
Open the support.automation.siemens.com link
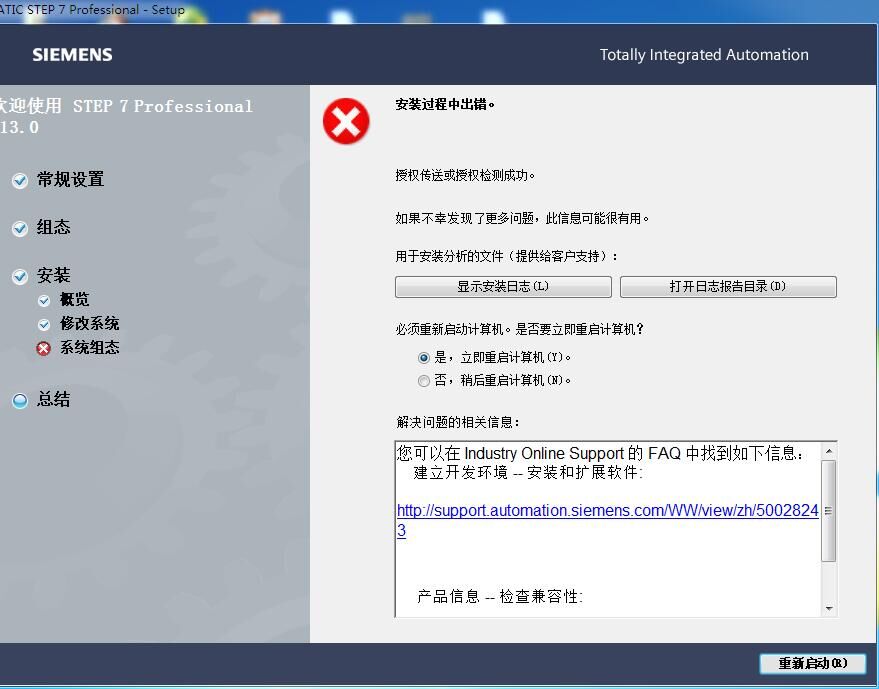[608, 520]
